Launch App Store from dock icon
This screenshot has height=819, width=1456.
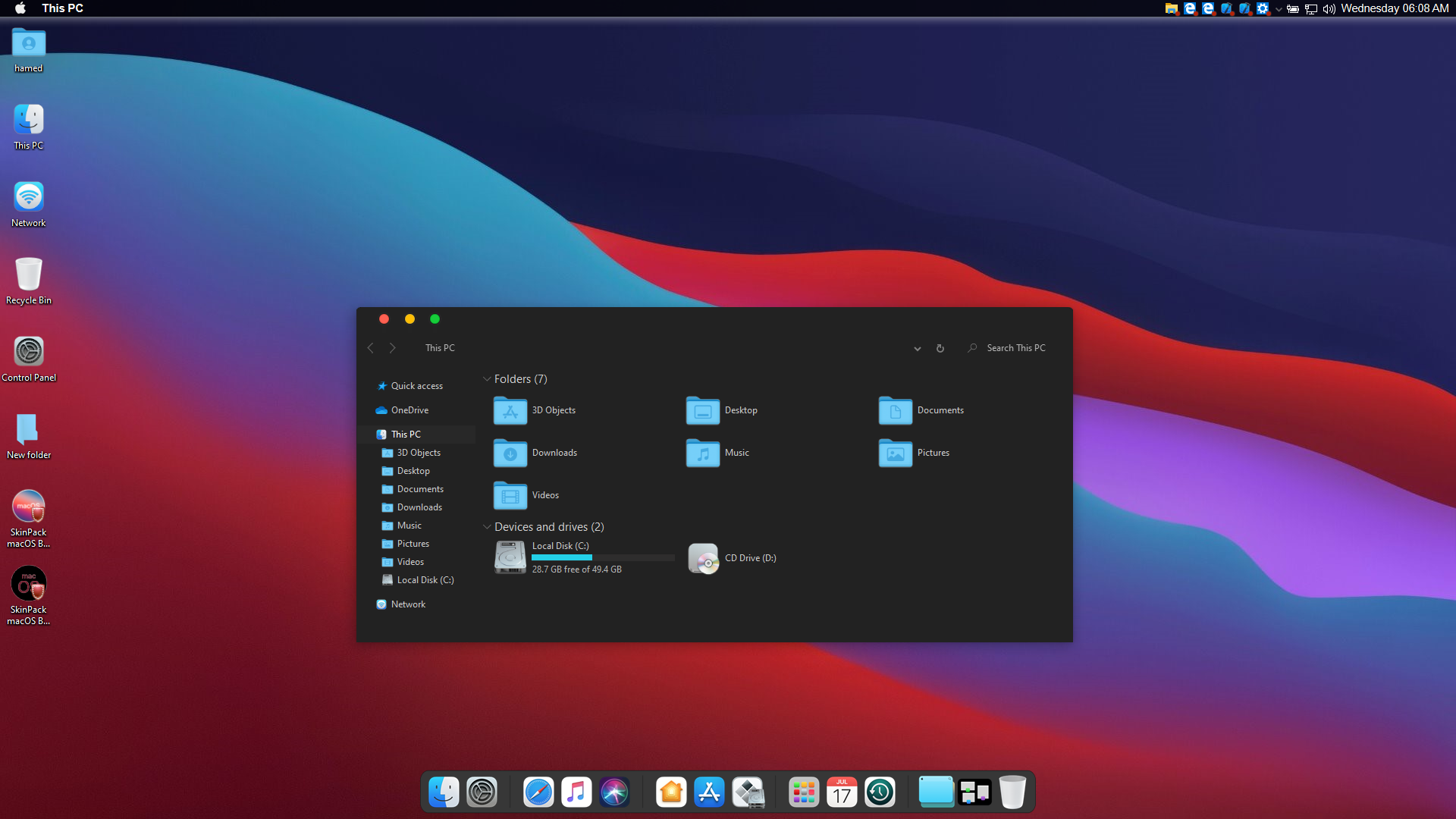[709, 792]
